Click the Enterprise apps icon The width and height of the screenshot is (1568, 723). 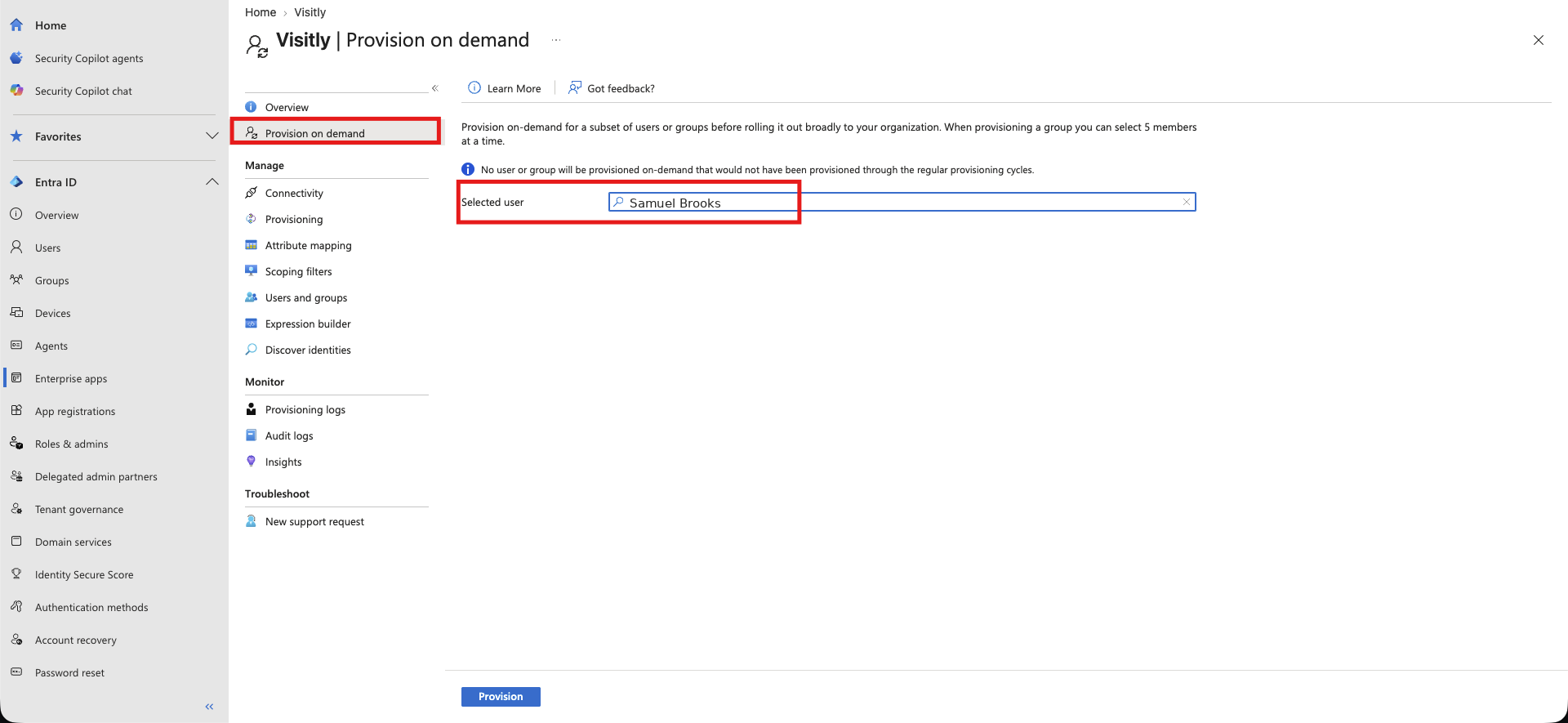click(x=16, y=378)
